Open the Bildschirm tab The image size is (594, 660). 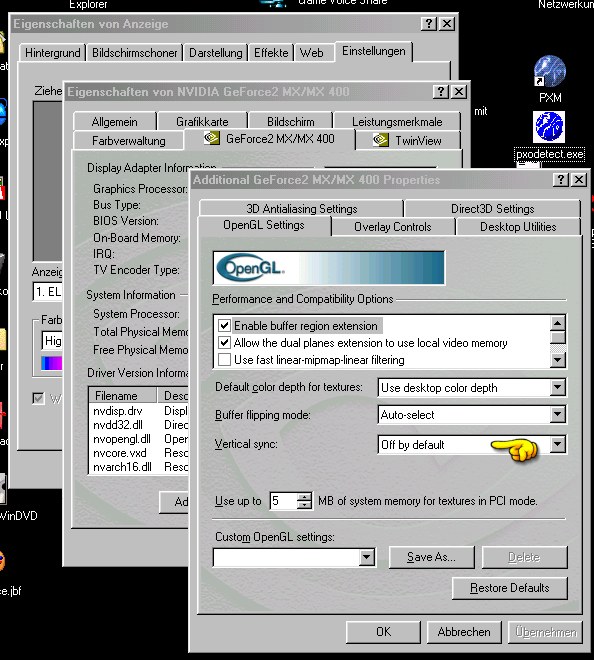(290, 122)
